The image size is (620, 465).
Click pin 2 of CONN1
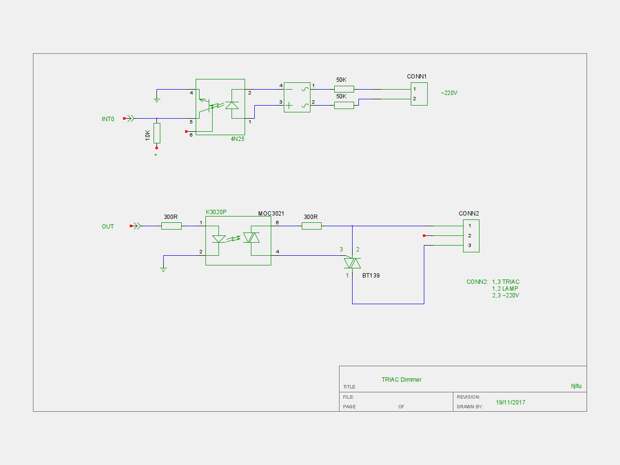click(414, 99)
